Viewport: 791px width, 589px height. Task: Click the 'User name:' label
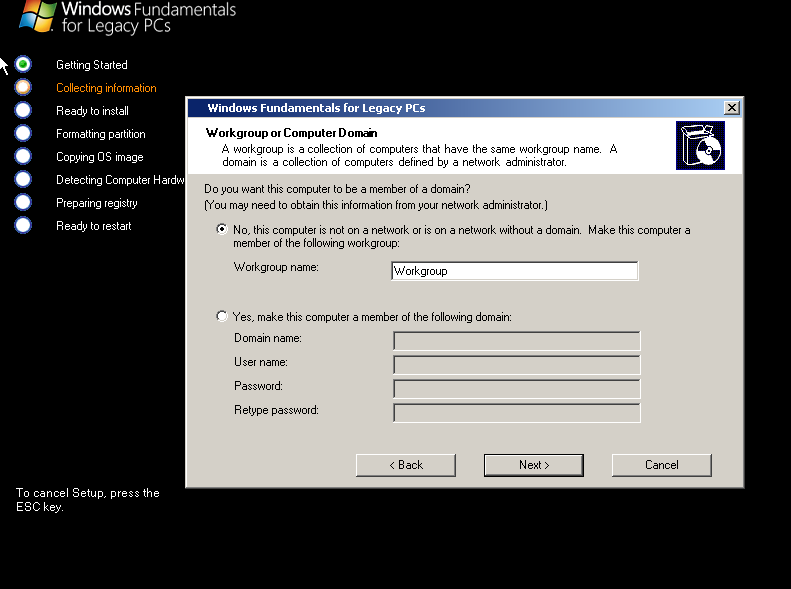[261, 362]
